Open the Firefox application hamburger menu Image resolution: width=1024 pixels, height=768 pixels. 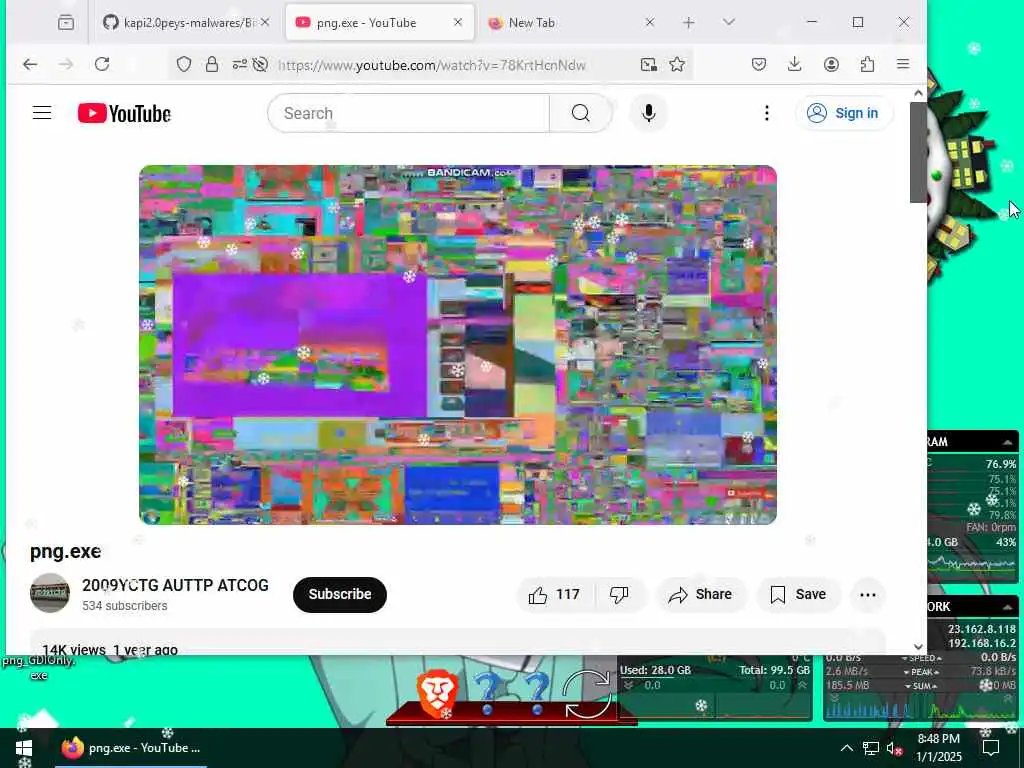[903, 64]
